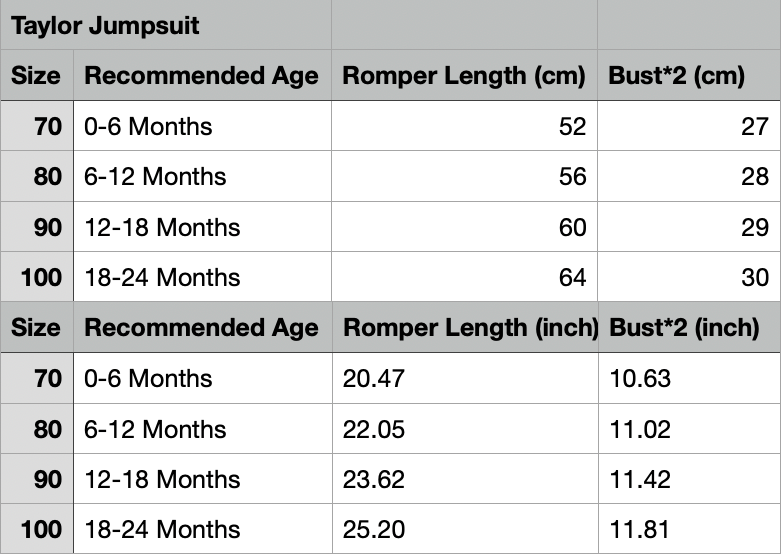Select the cell showing 11.02
The image size is (782, 556).
click(x=640, y=429)
